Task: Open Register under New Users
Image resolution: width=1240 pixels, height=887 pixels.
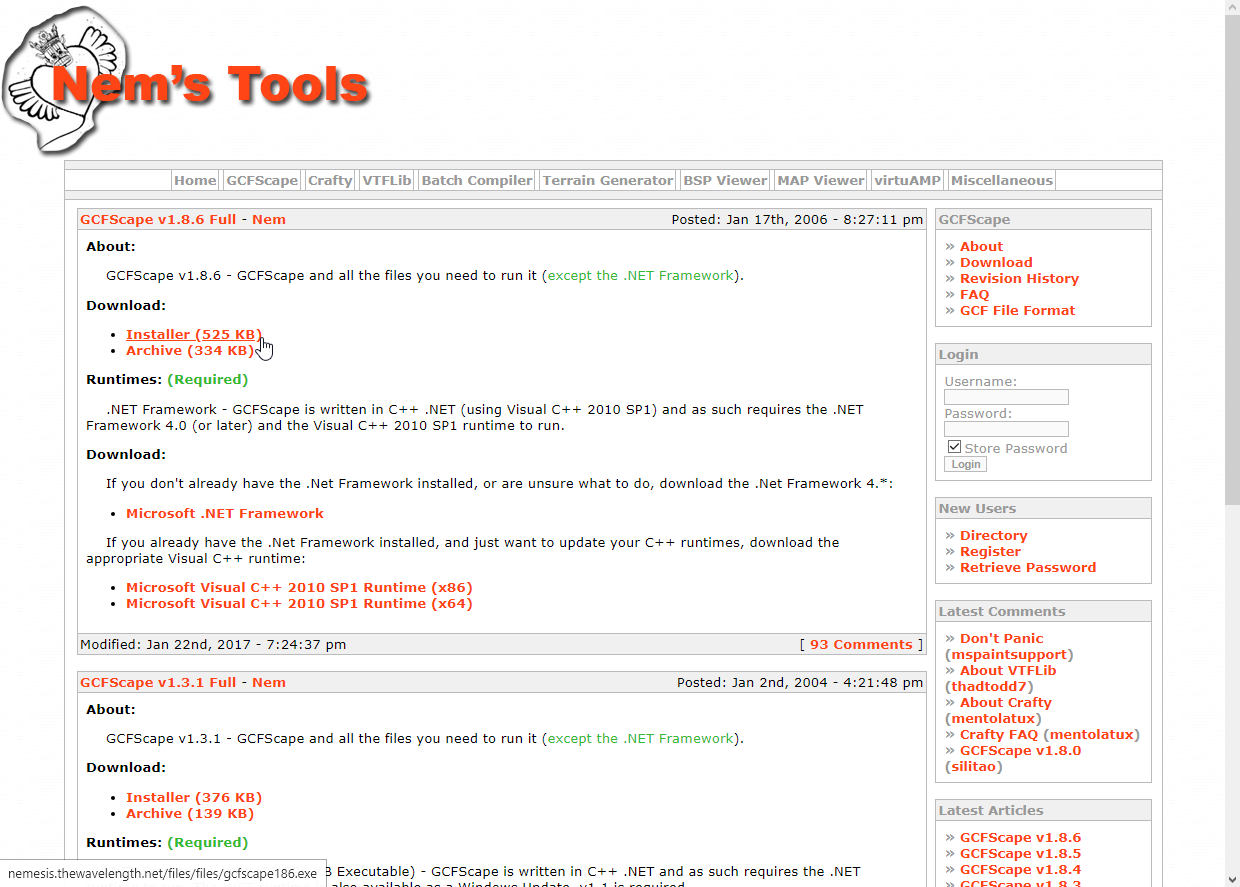Action: coord(990,551)
